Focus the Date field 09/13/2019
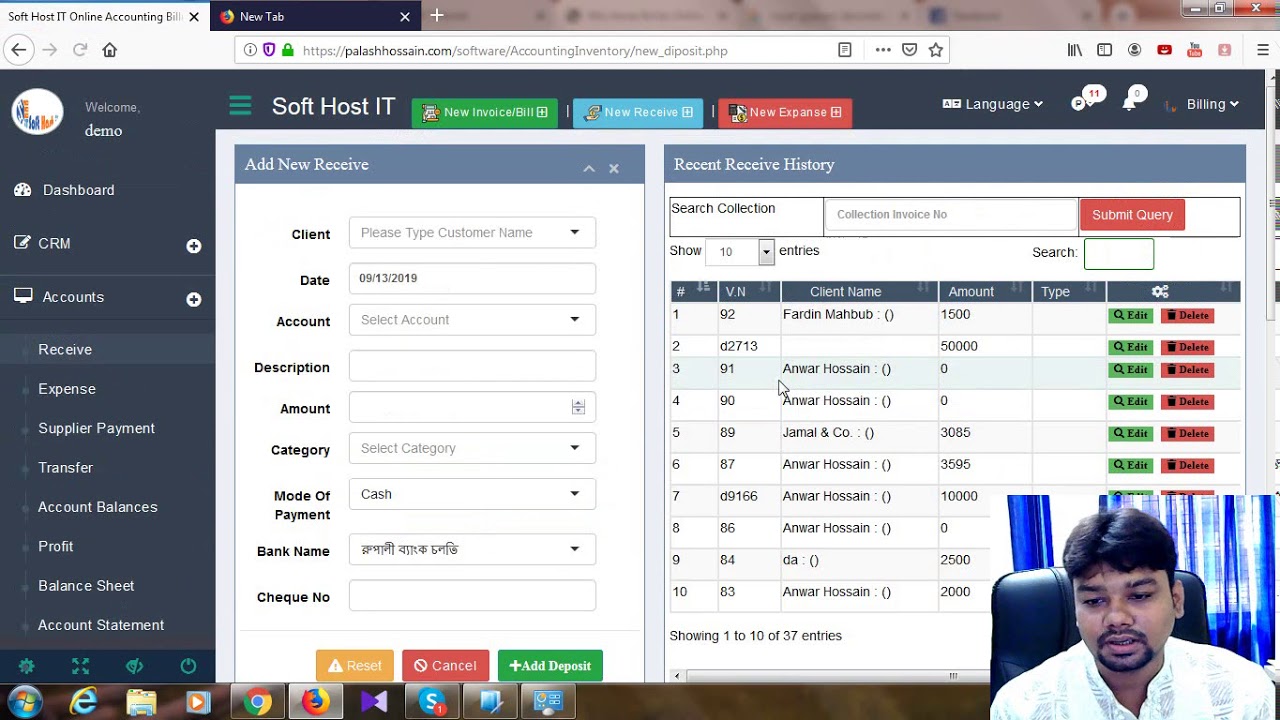This screenshot has height=720, width=1280. [472, 278]
